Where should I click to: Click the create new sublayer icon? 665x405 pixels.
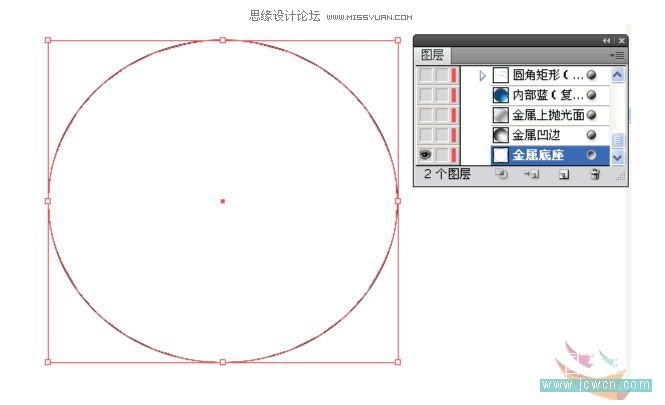point(531,174)
